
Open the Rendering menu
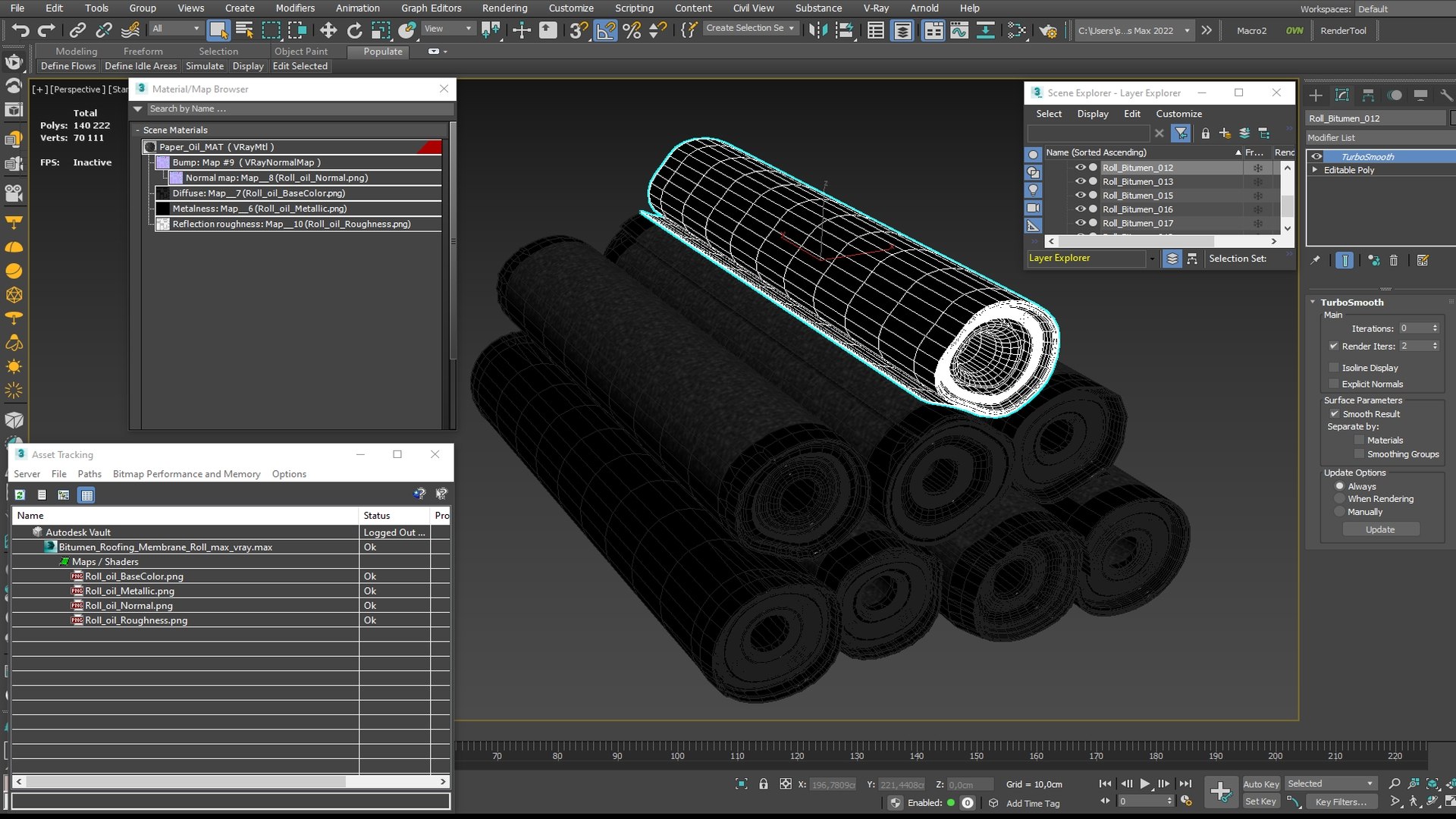[504, 8]
